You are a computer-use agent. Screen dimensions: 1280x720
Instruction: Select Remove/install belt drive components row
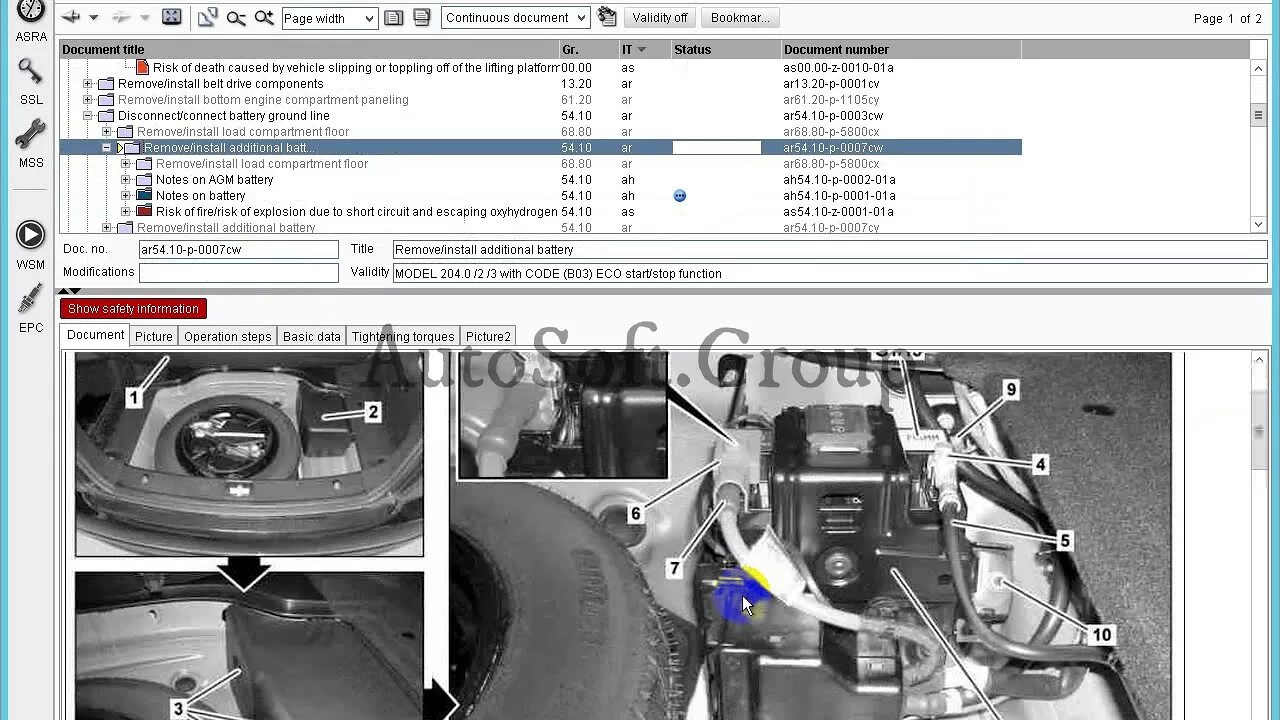[x=540, y=84]
